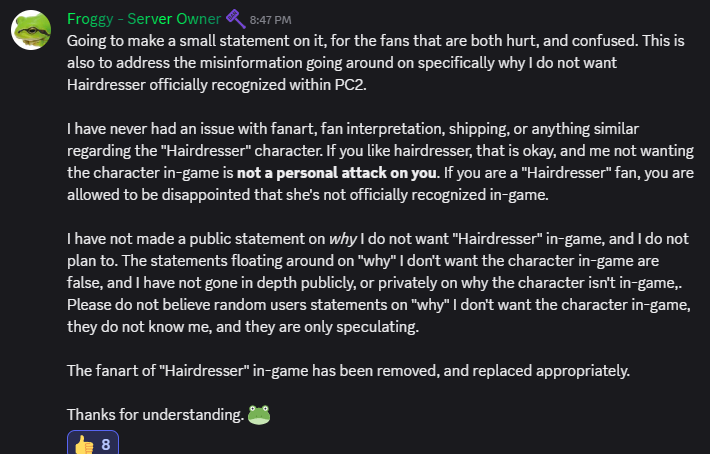This screenshot has width=710, height=454.
Task: Click the thumbs-up emoji in the reaction
Action: point(83,441)
